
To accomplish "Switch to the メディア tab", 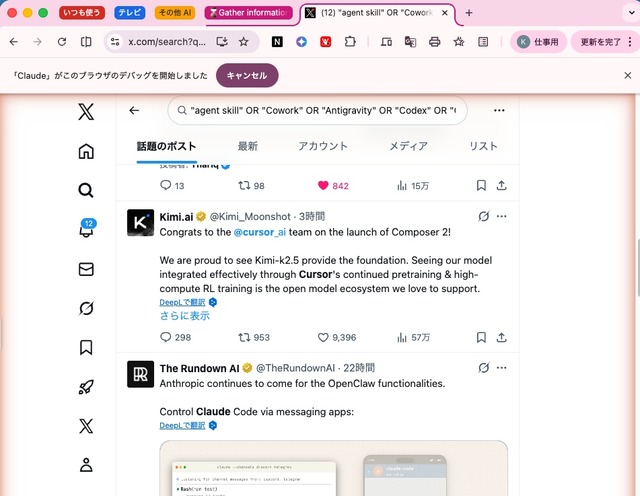I will coord(408,146).
